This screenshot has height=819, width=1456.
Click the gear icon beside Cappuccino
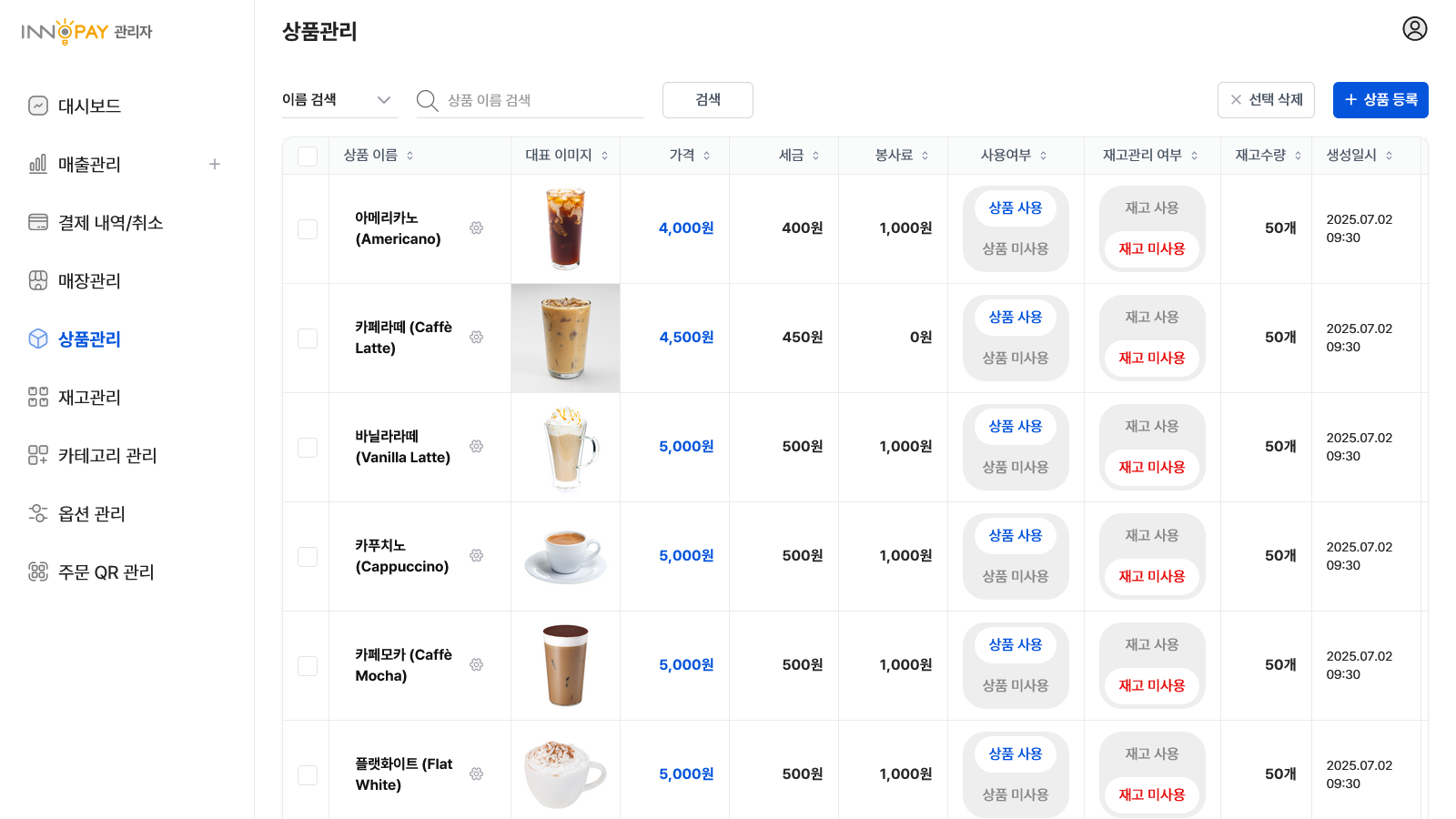(476, 556)
